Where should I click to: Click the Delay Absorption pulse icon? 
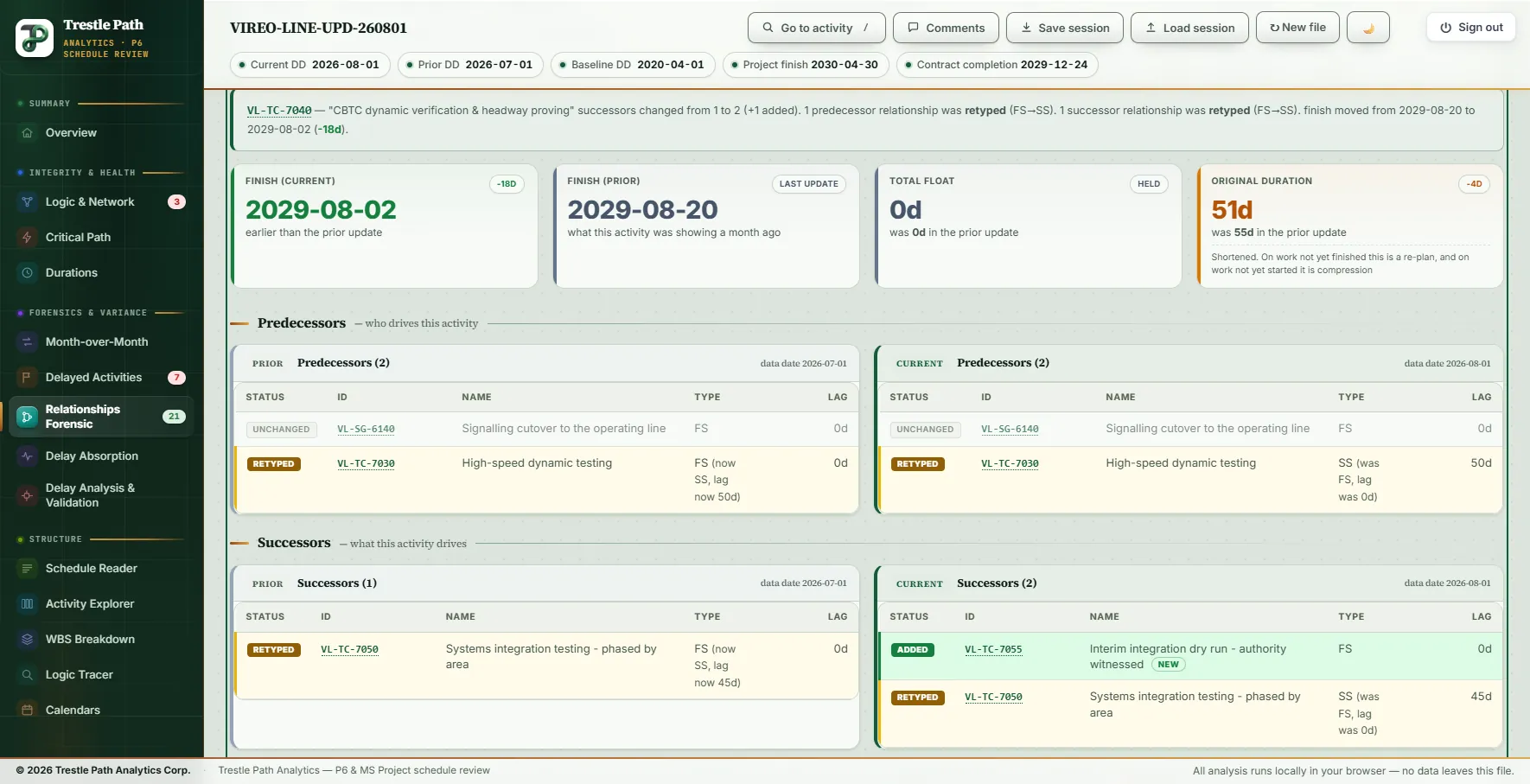click(x=27, y=456)
